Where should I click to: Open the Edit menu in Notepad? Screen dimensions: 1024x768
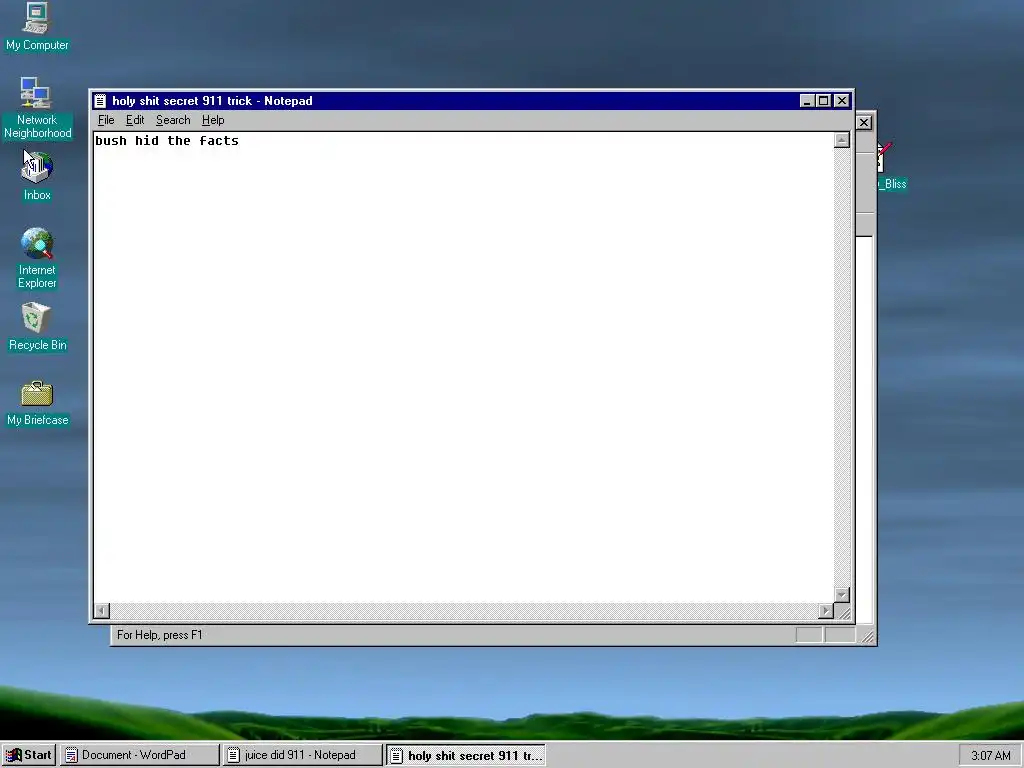coord(135,120)
